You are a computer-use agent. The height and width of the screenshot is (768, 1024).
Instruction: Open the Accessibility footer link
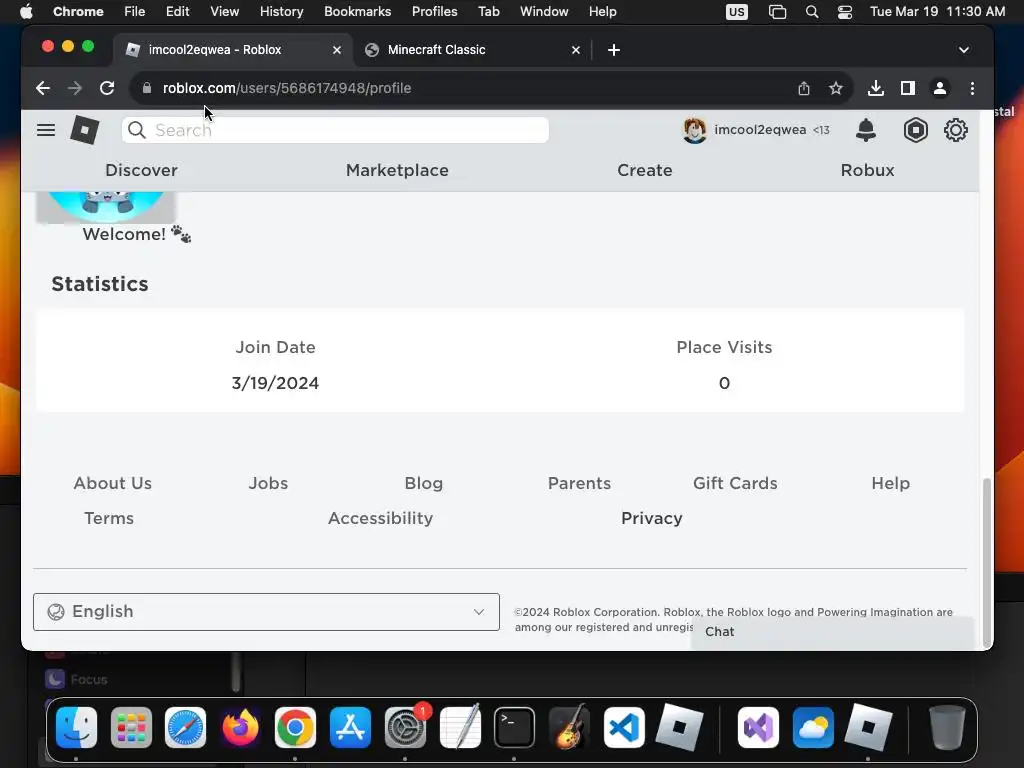tap(380, 518)
